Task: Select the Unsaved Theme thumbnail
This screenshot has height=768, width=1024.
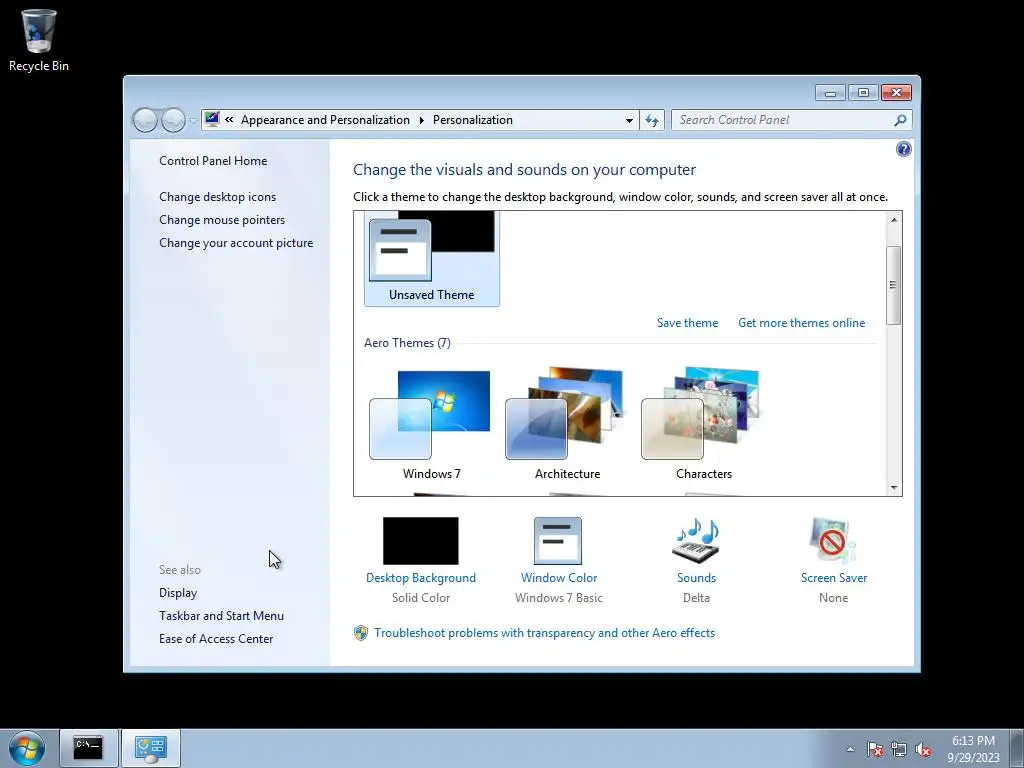Action: (432, 259)
